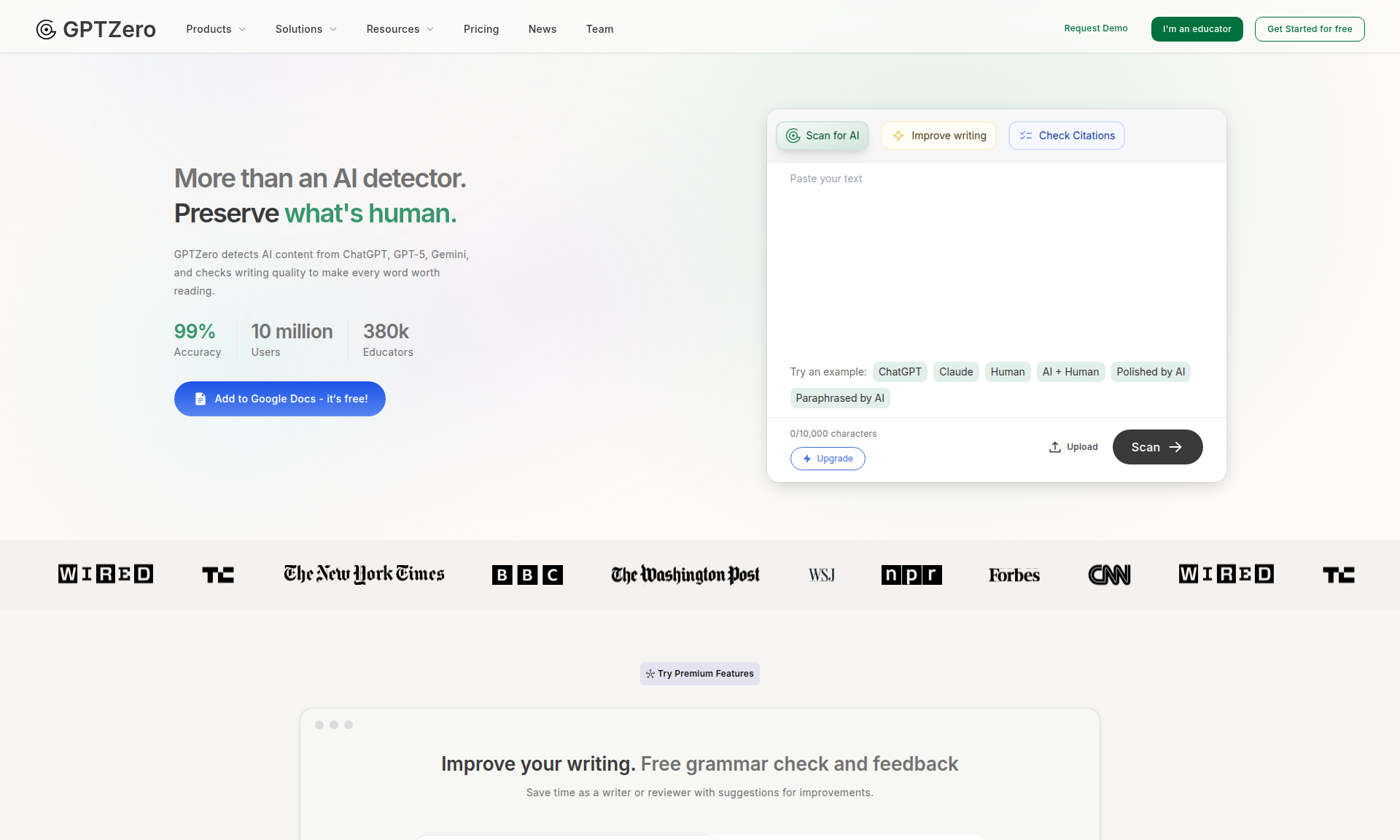This screenshot has width=1400, height=840.
Task: Click the lightning bolt Upgrade icon
Action: tap(807, 459)
